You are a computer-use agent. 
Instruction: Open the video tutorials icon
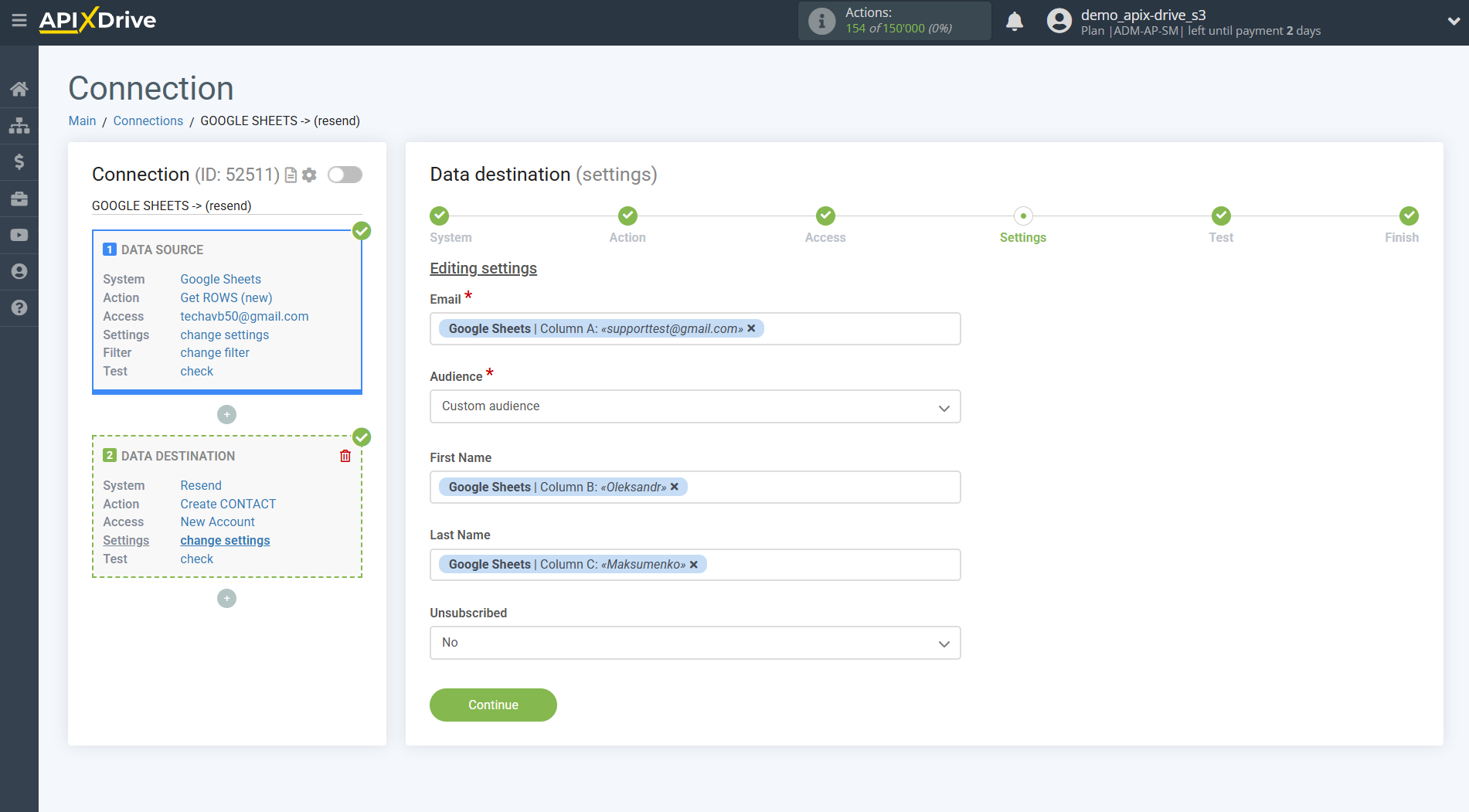coord(19,234)
